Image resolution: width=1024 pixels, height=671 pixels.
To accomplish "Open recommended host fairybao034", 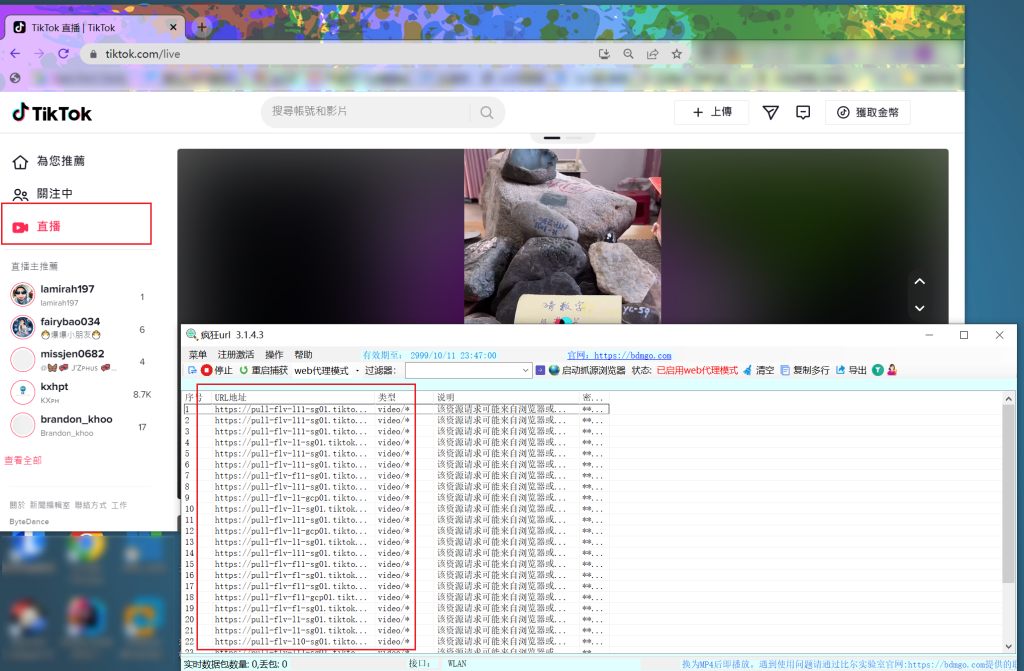I will (x=78, y=328).
